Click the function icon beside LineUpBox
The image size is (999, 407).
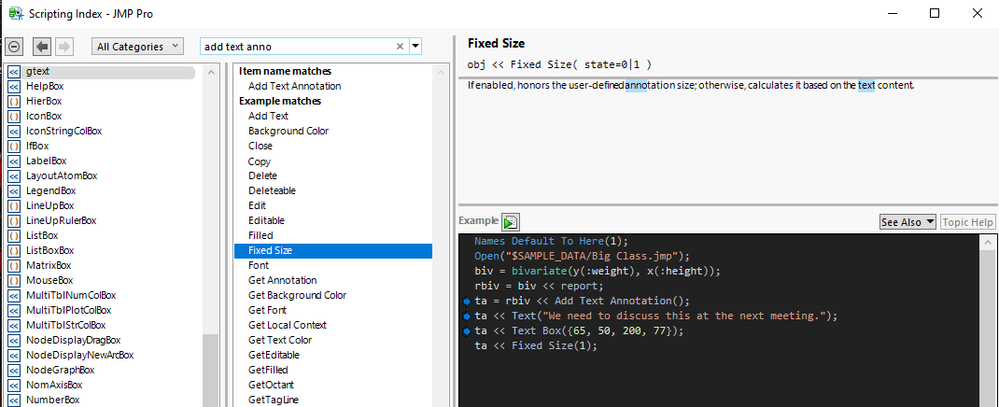[x=13, y=206]
